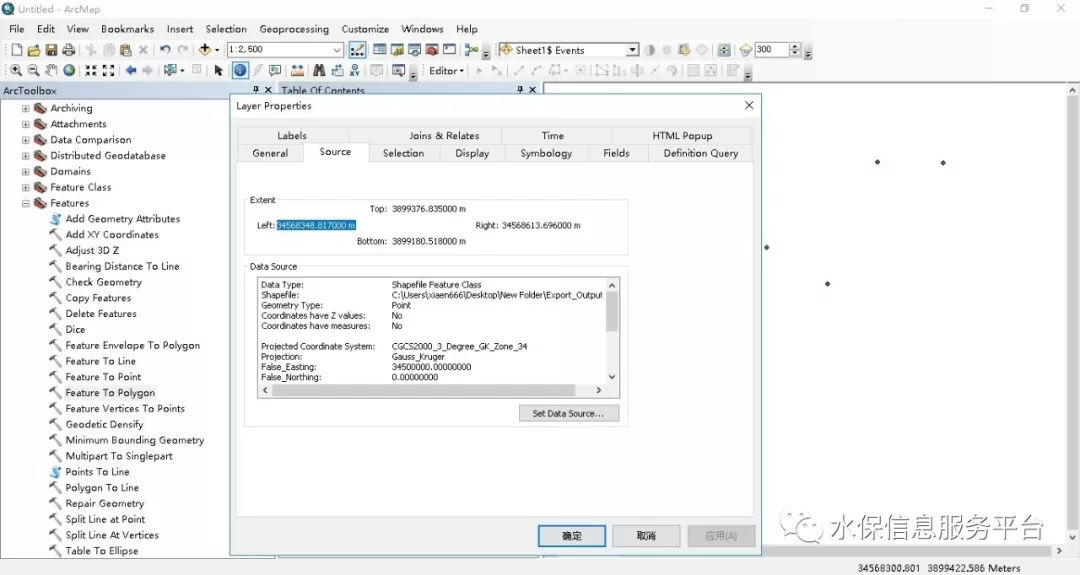1080x575 pixels.
Task: Create a new map document
Action: coord(17,50)
